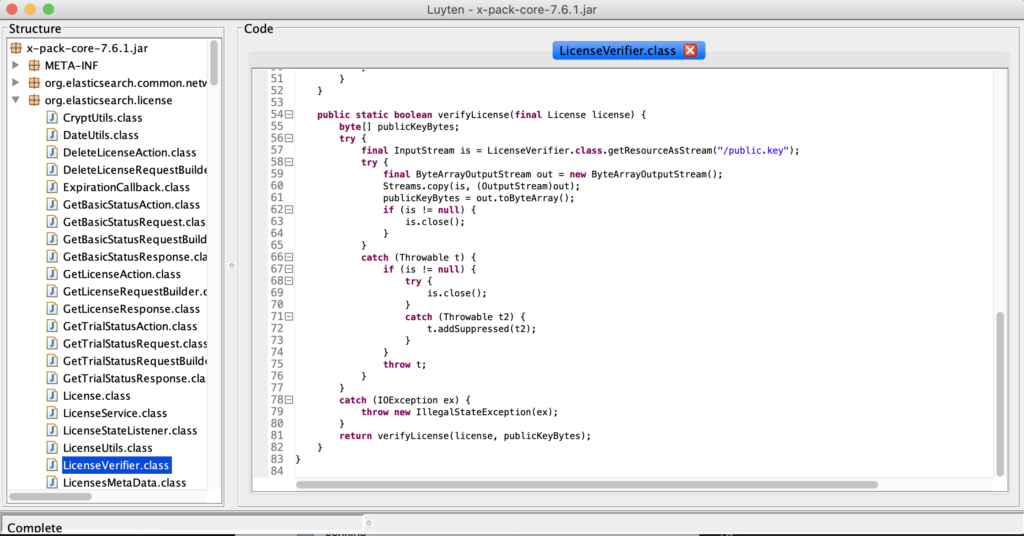This screenshot has width=1024, height=536.
Task: Click line number 84 in the gutter
Action: pyautogui.click(x=277, y=471)
